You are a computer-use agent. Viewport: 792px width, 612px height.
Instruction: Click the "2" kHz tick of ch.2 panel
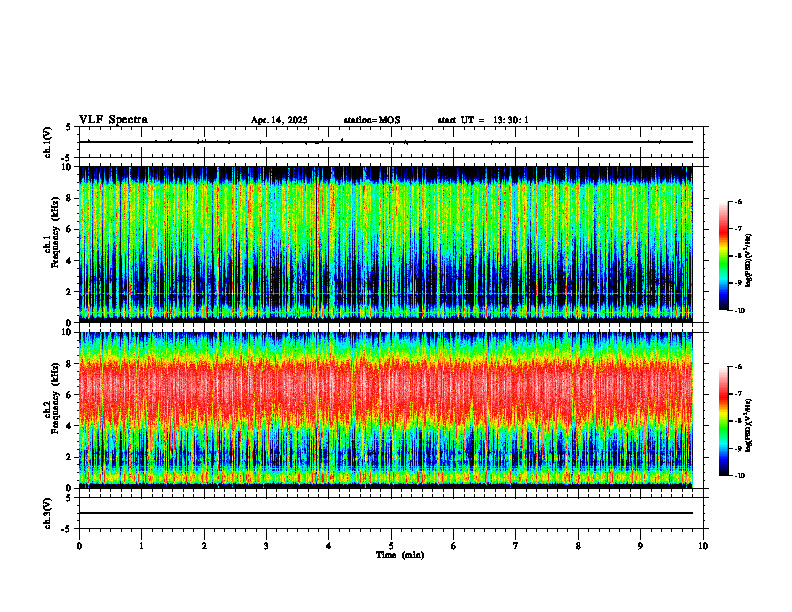coord(70,457)
